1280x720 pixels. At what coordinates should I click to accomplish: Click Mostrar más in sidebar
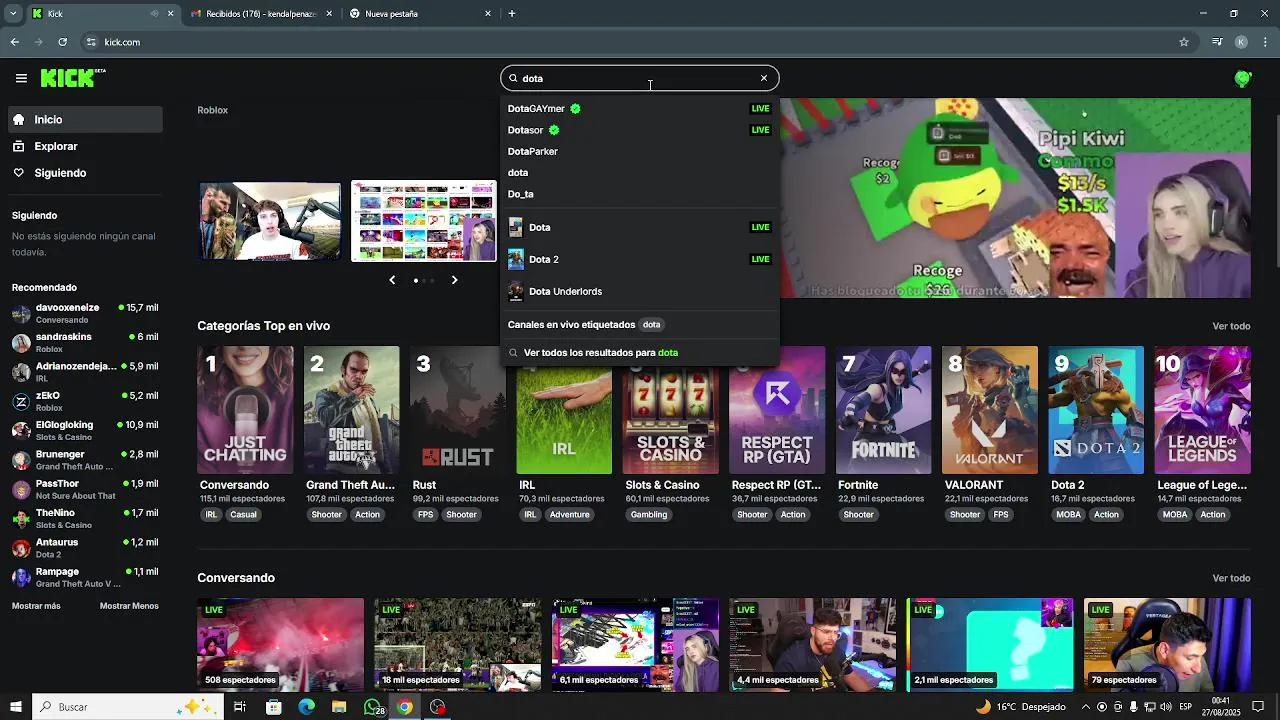click(36, 606)
